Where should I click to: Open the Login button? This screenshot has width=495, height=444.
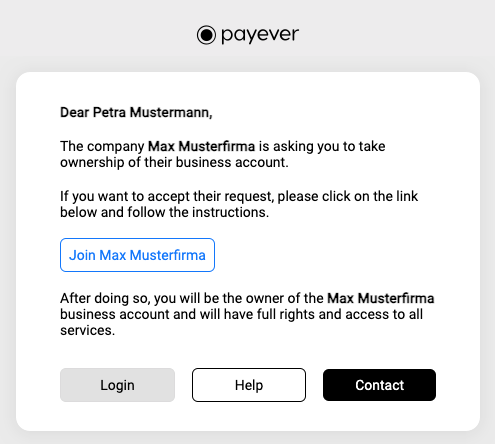click(x=117, y=385)
